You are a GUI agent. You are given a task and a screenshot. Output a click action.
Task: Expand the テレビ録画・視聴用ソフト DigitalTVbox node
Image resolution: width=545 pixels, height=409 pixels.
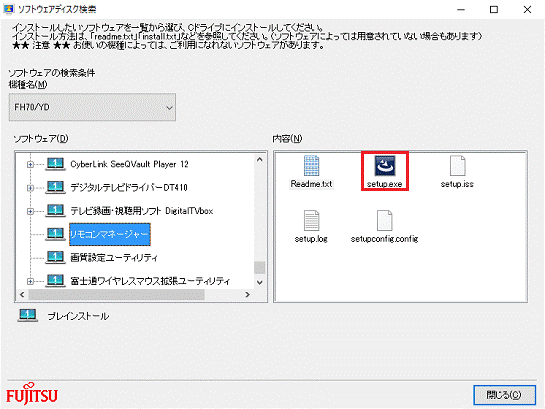click(30, 211)
